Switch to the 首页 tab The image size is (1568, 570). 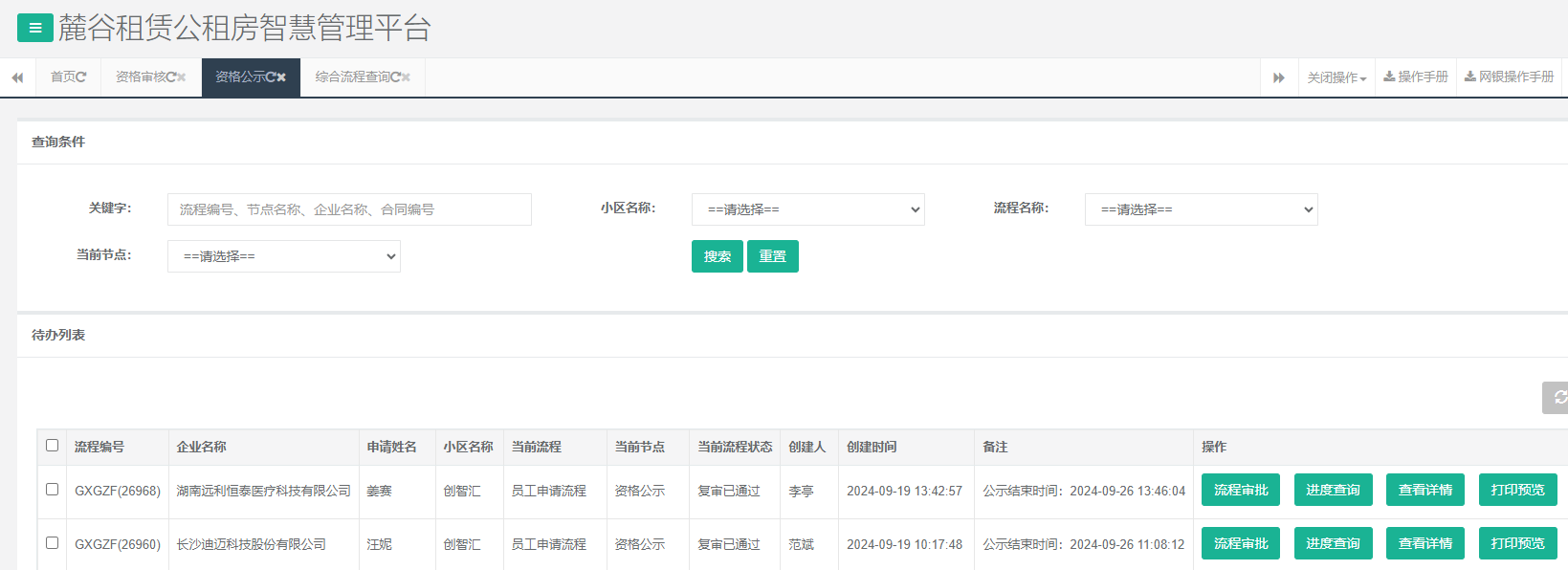pyautogui.click(x=68, y=77)
